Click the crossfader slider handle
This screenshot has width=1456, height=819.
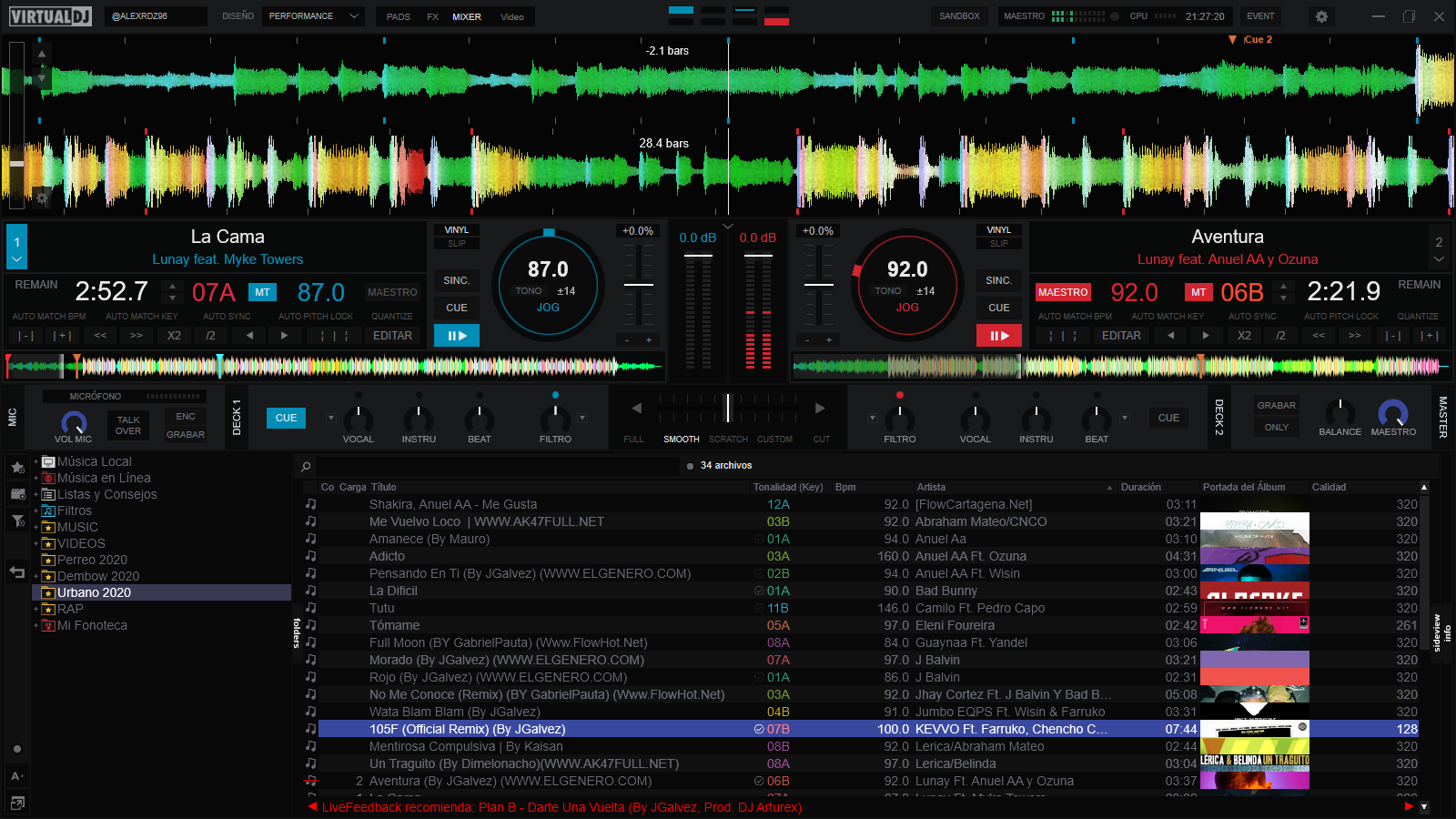pyautogui.click(x=728, y=408)
